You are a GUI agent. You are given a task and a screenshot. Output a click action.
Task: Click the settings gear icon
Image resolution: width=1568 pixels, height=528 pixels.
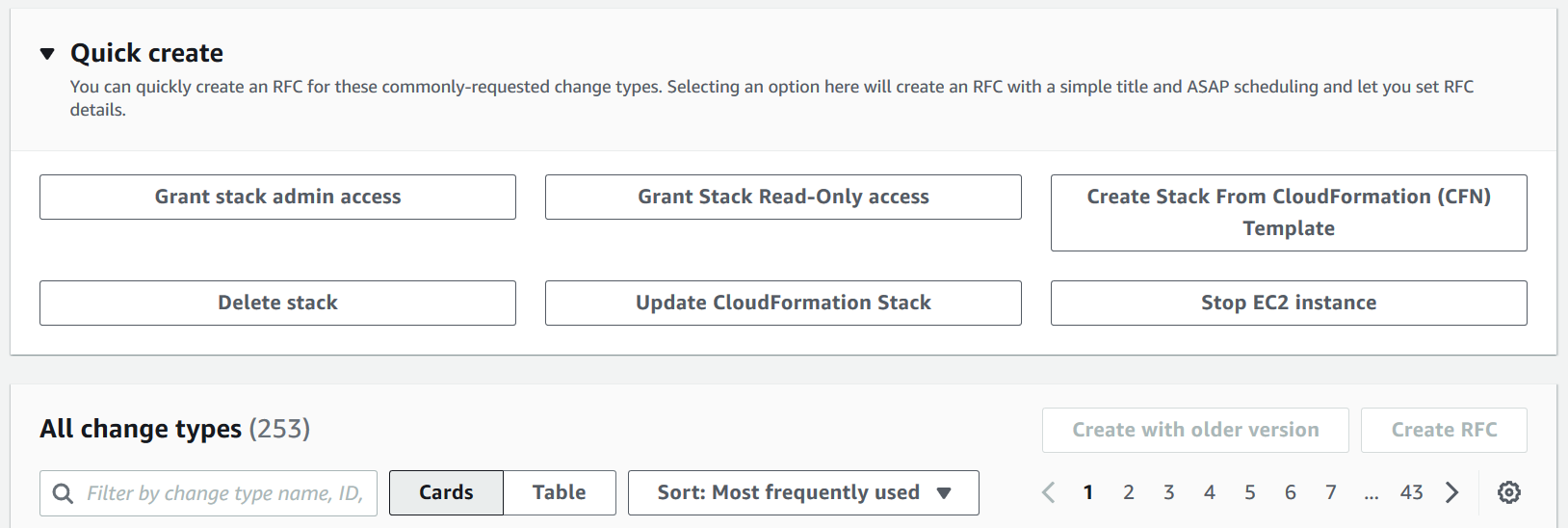[x=1508, y=492]
